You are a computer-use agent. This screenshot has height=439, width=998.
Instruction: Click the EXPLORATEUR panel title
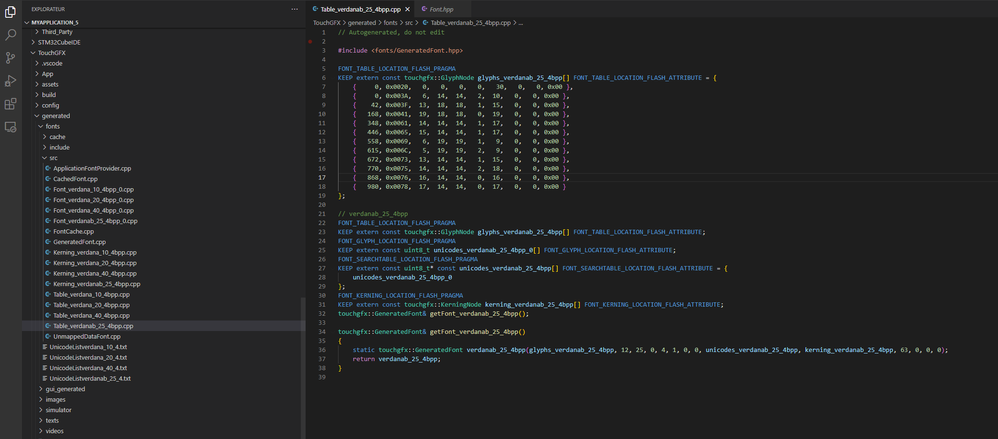click(50, 10)
